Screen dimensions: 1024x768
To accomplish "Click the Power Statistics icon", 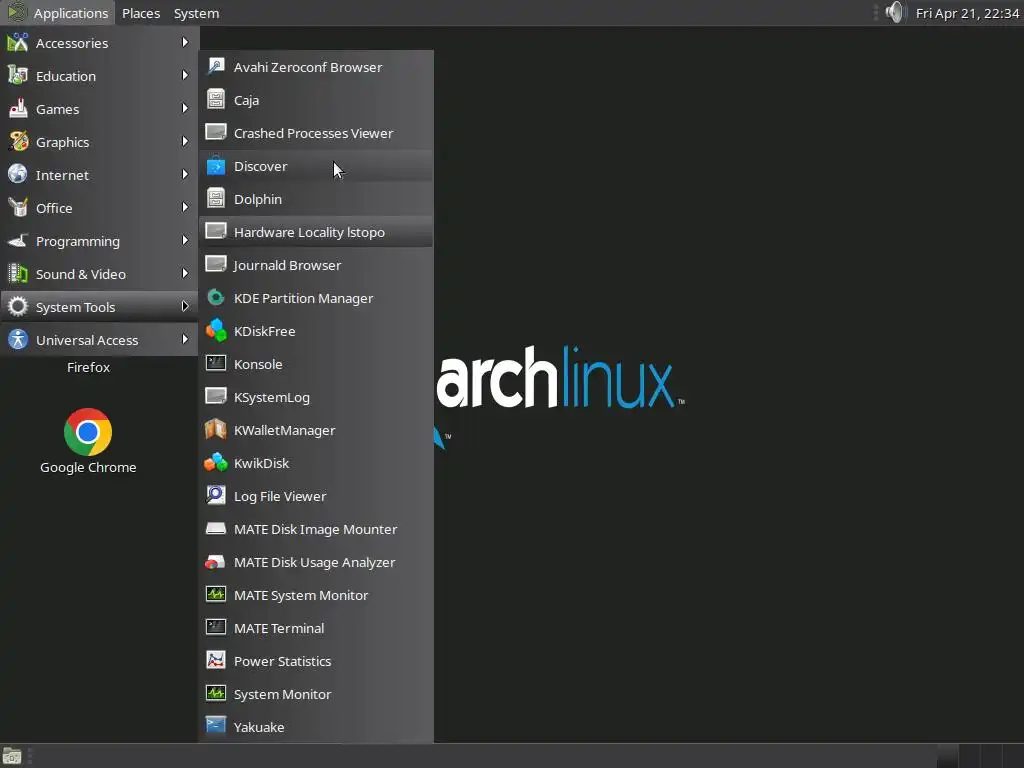I will [216, 660].
